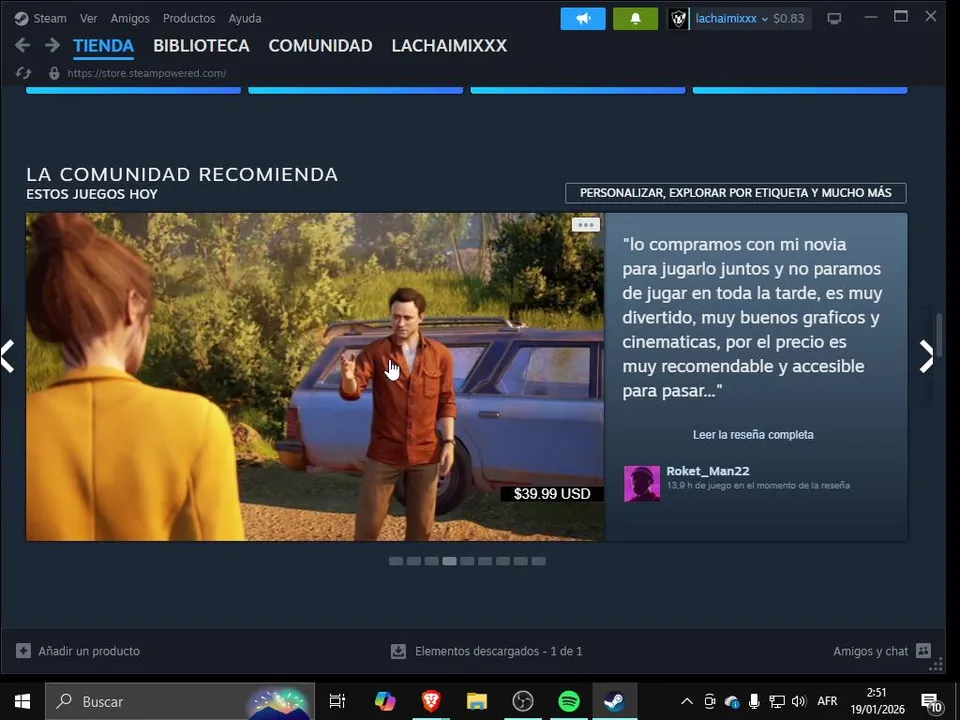The width and height of the screenshot is (960, 720).
Task: Open Spotify from the taskbar
Action: click(569, 701)
